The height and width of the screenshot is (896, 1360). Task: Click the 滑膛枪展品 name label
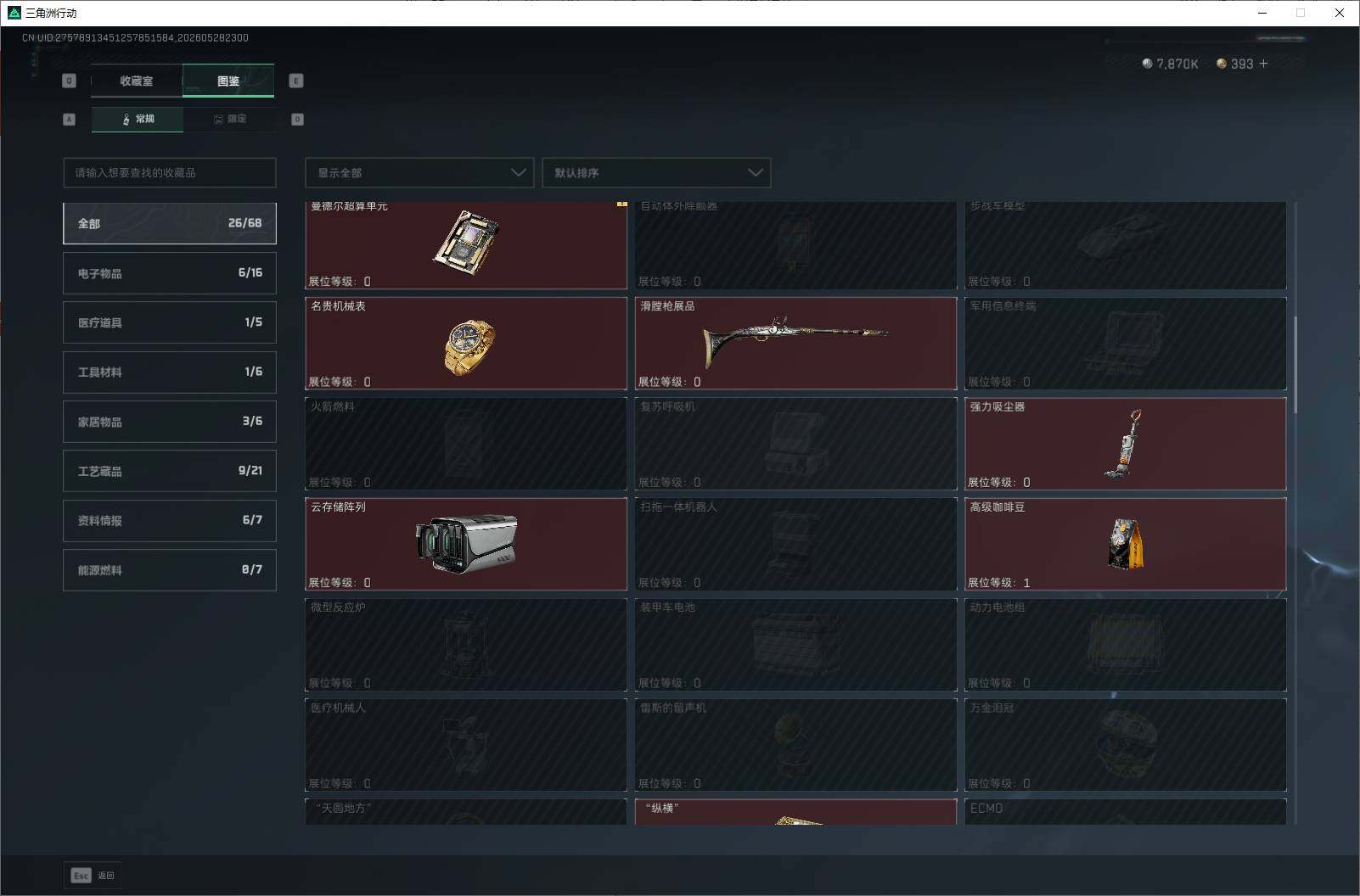pyautogui.click(x=667, y=305)
